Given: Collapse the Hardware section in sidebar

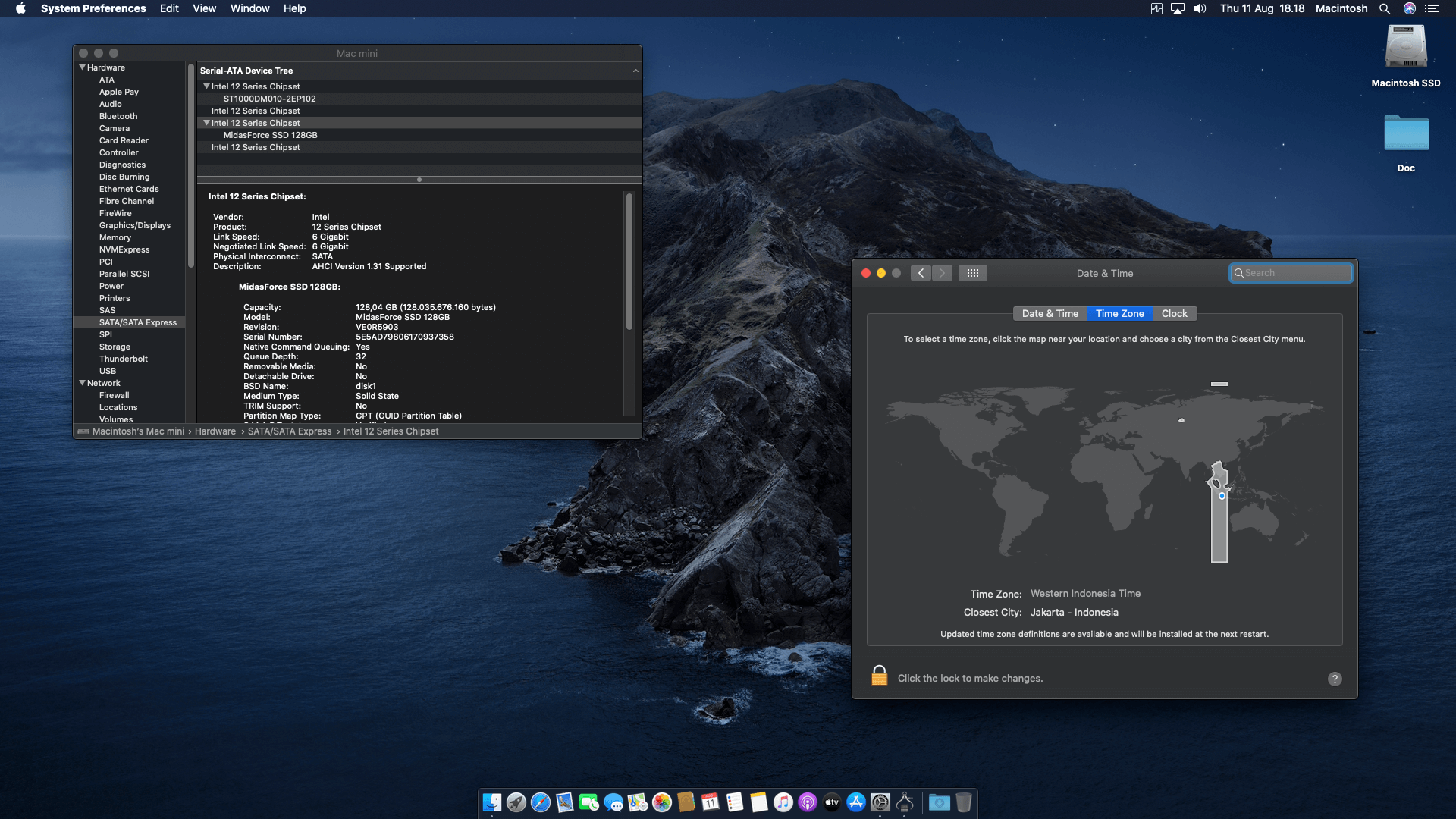Looking at the screenshot, I should pyautogui.click(x=82, y=67).
